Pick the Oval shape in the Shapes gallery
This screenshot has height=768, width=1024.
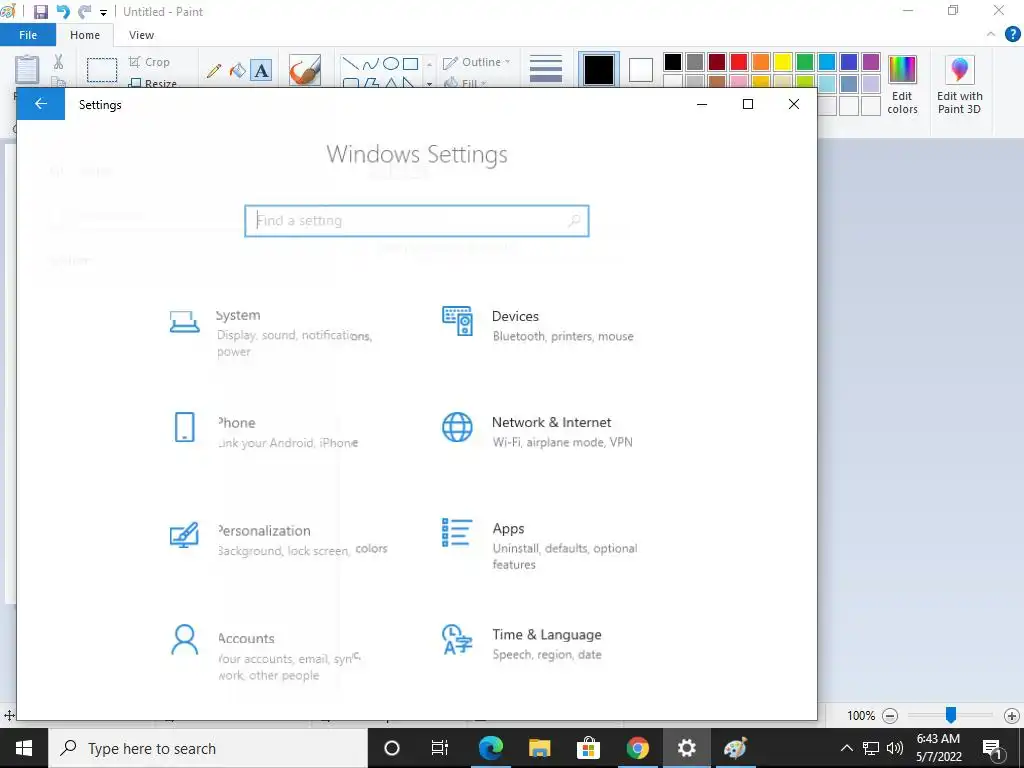tap(391, 63)
